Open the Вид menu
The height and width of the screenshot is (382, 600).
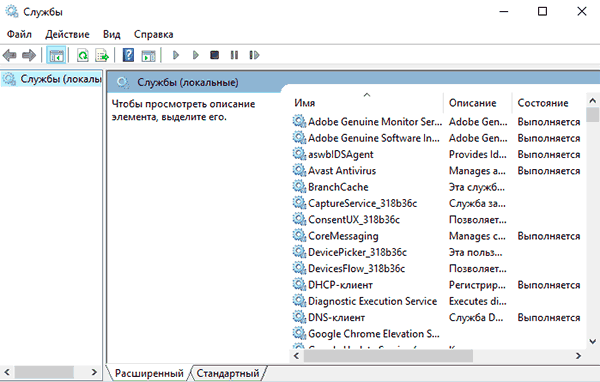111,34
